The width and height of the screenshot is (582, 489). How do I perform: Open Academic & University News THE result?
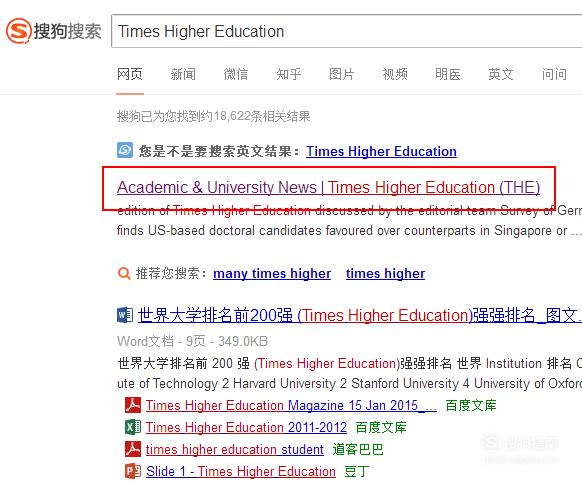[x=328, y=187]
